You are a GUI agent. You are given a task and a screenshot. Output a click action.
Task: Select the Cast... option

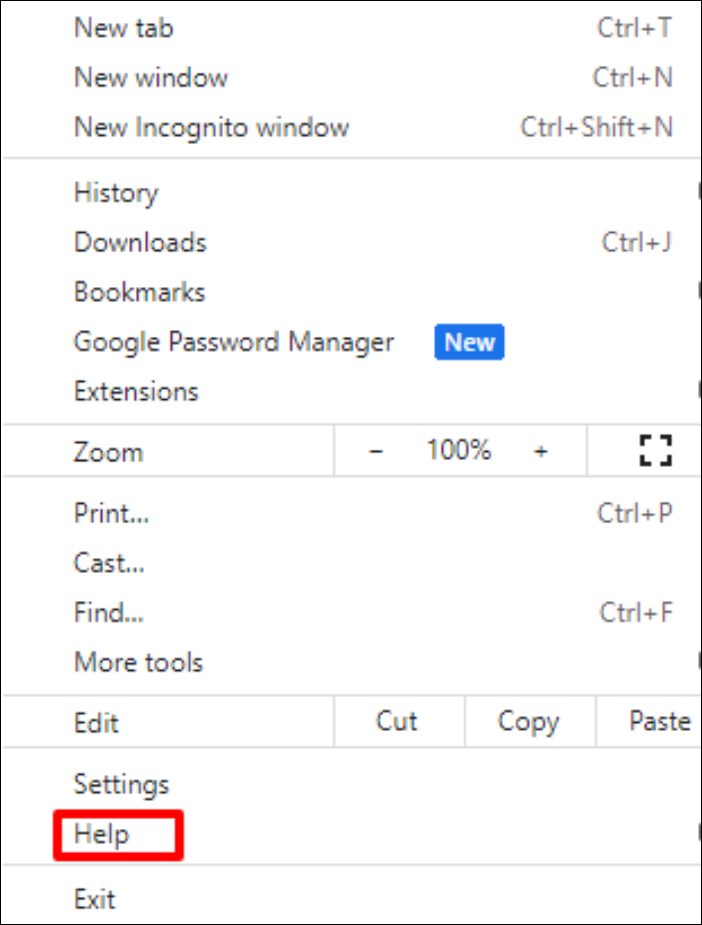(x=109, y=563)
